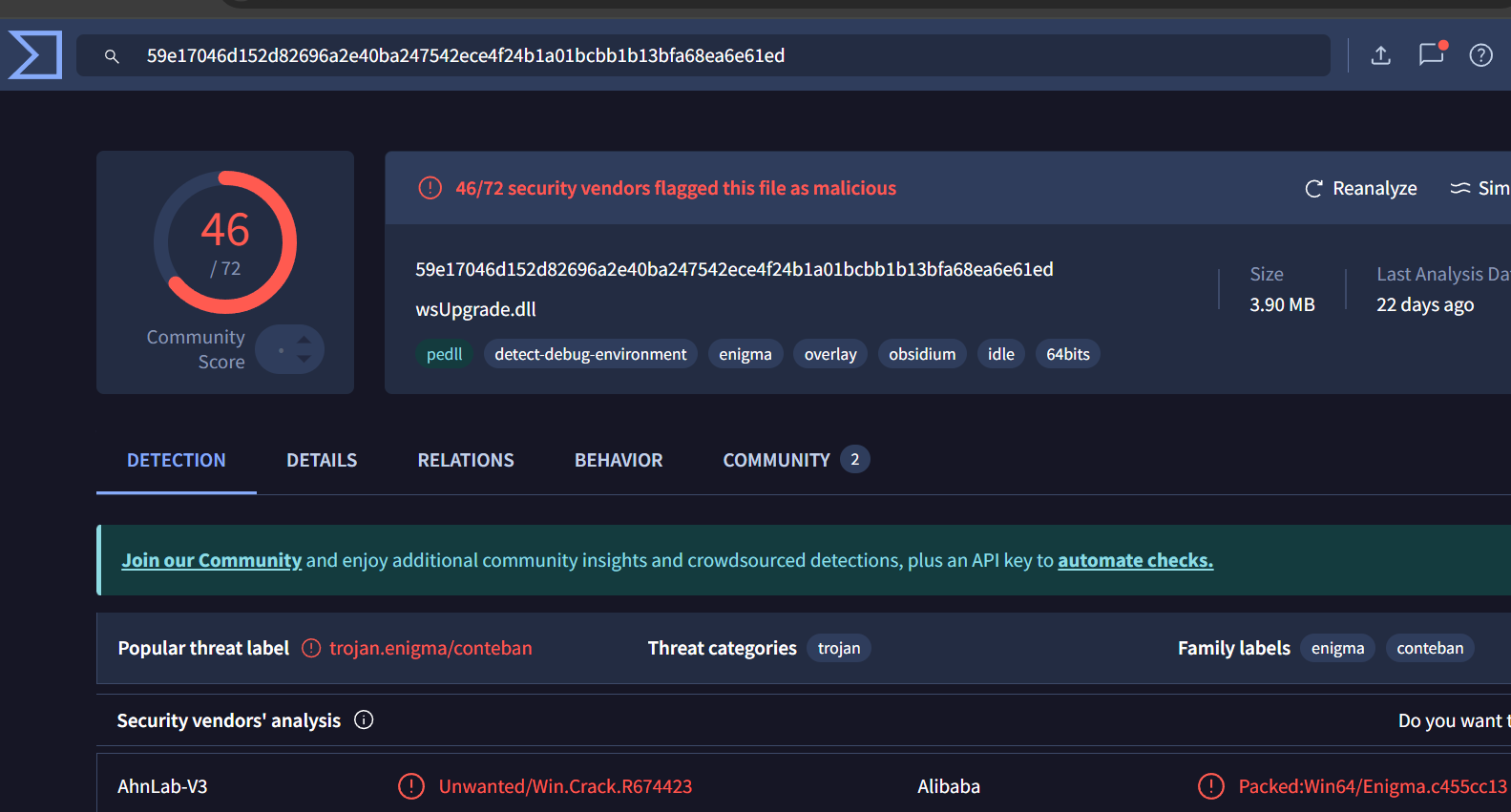Click the Alibaba vendor name

[x=949, y=786]
